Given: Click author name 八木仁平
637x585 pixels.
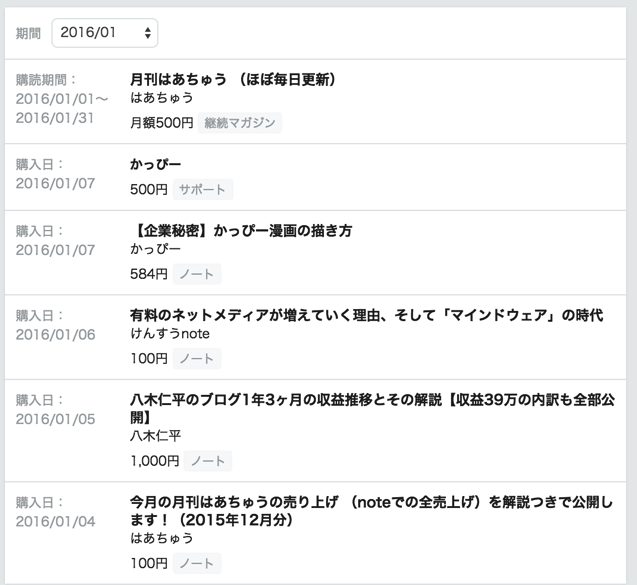Looking at the screenshot, I should (155, 436).
